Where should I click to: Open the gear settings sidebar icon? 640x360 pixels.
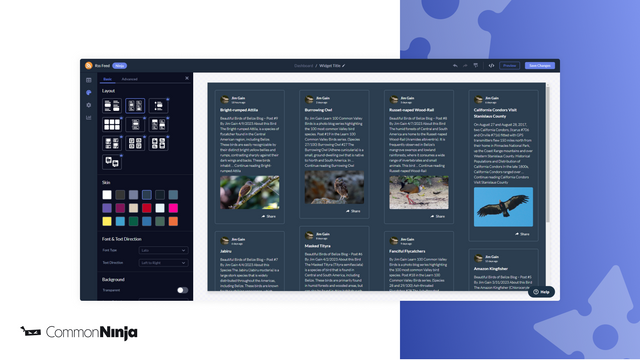click(x=89, y=105)
